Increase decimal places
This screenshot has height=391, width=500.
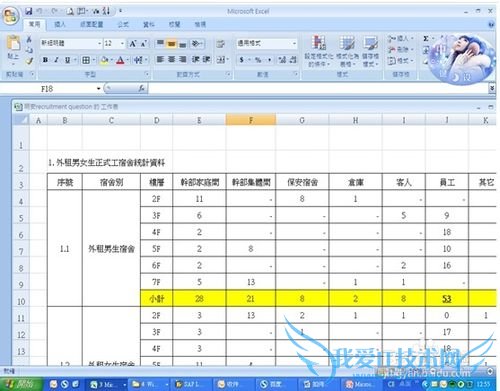(x=282, y=60)
